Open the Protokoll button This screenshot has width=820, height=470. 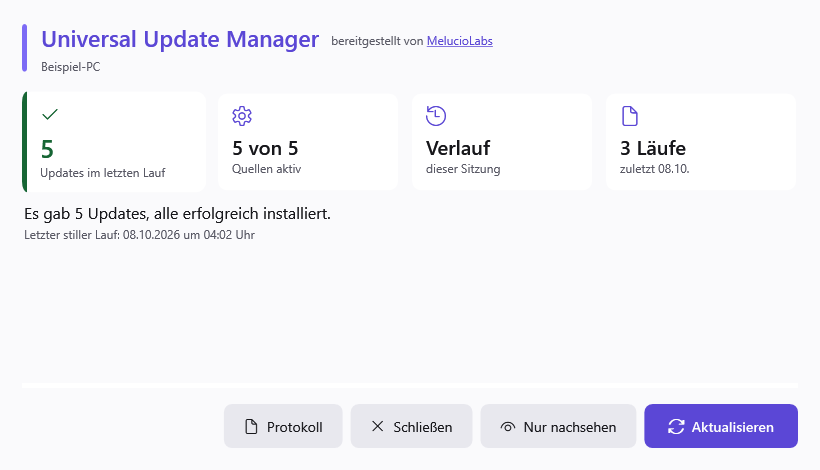click(x=283, y=426)
